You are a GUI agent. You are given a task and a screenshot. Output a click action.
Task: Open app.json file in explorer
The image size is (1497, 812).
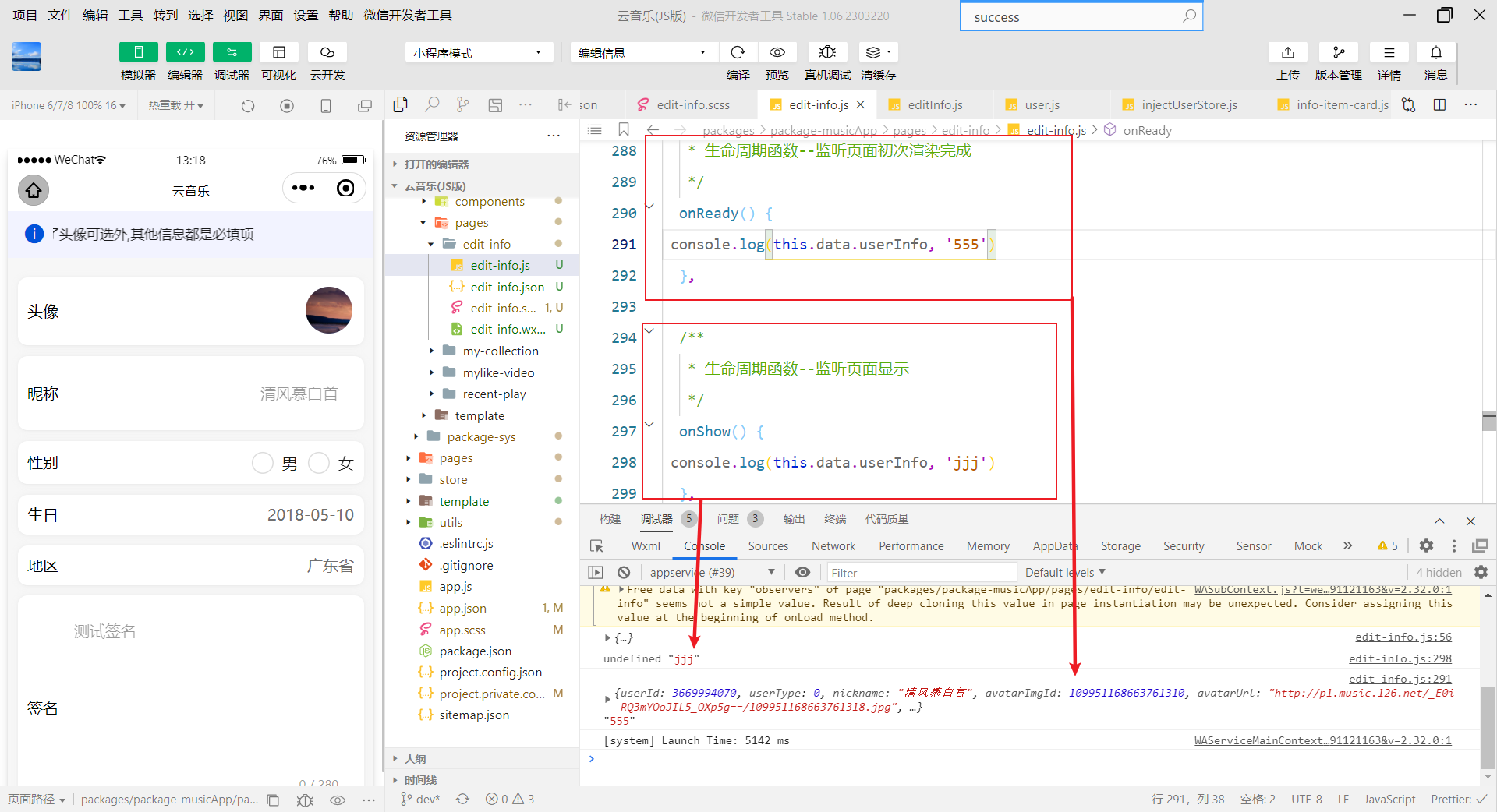(462, 608)
